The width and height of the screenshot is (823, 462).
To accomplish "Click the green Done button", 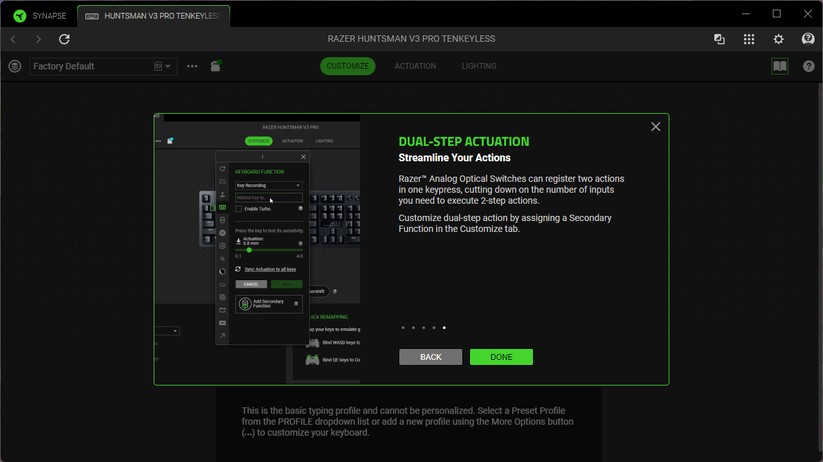I will 501,357.
